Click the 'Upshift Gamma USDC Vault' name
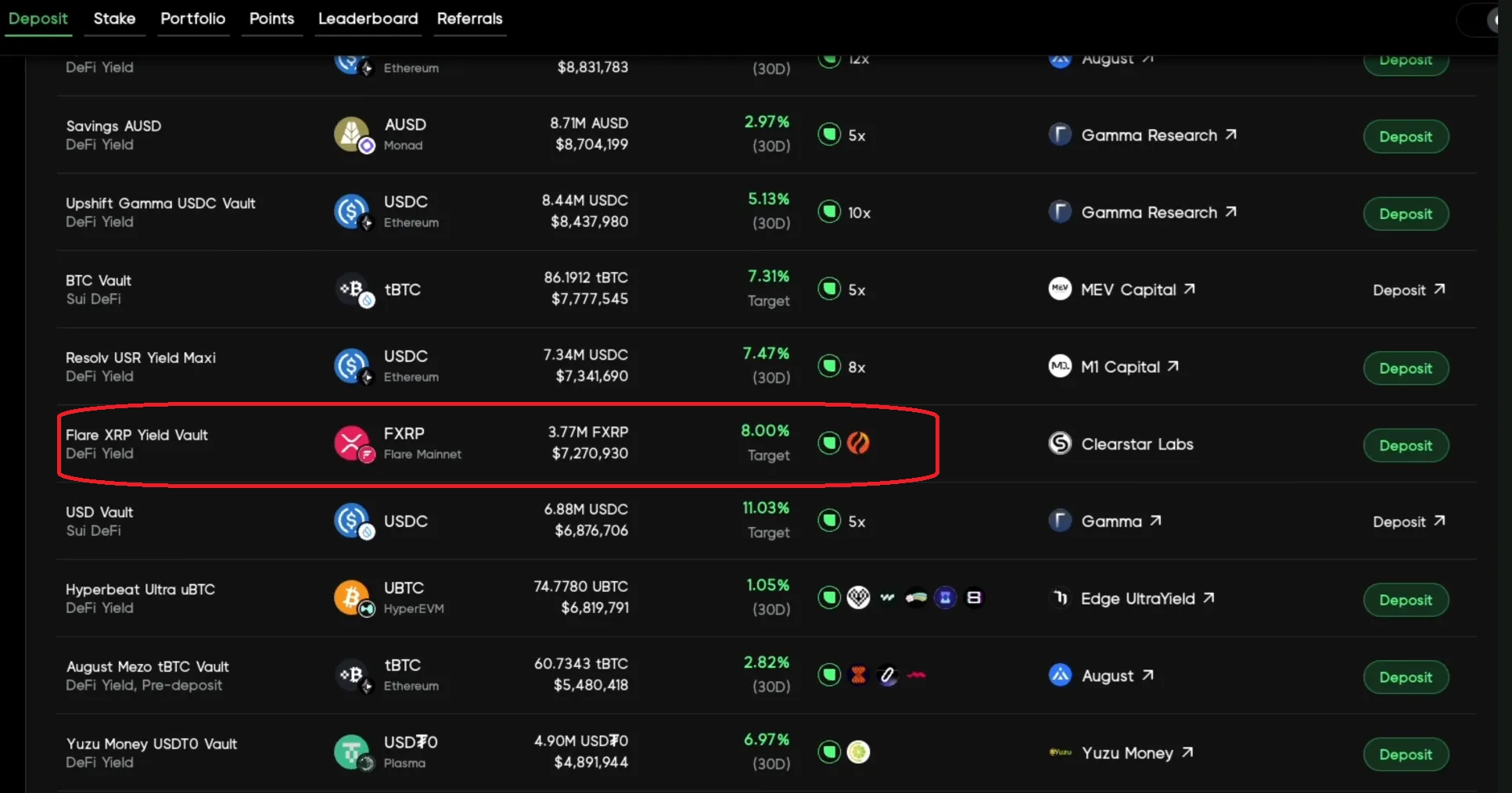Viewport: 1512px width, 793px height. pyautogui.click(x=160, y=203)
